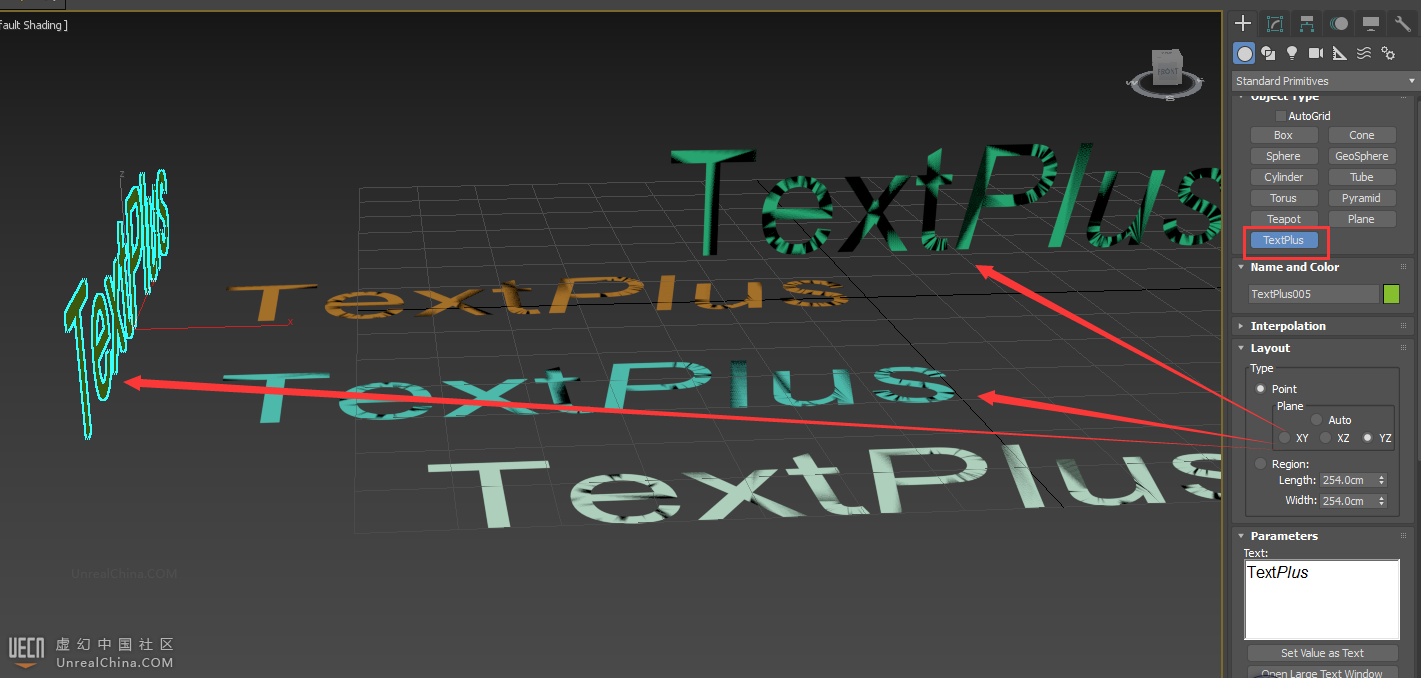Click inside the Text entry box
The width and height of the screenshot is (1421, 678).
[1321, 600]
